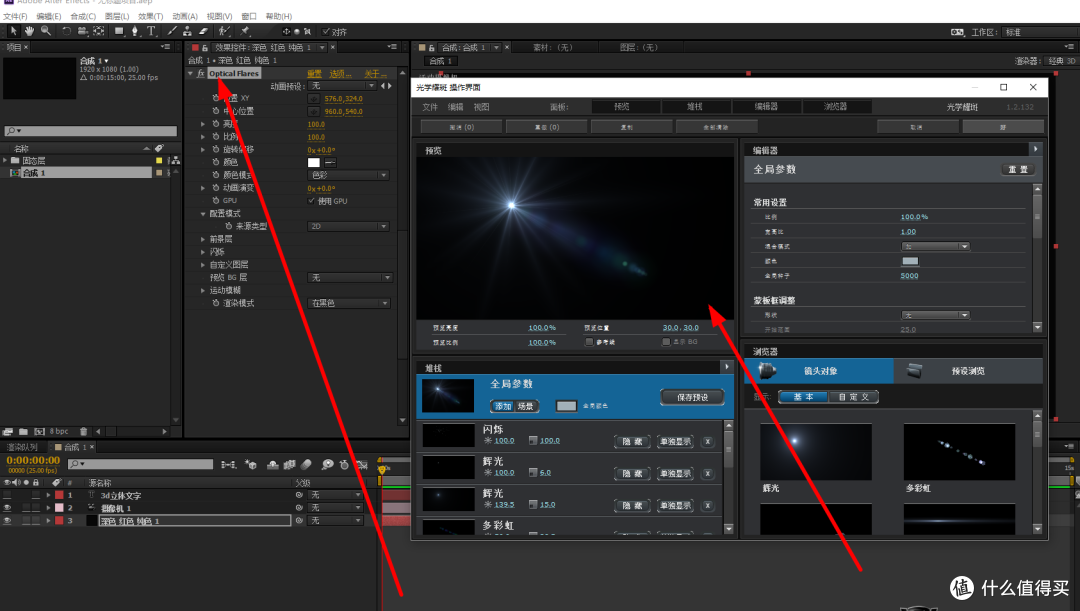This screenshot has height=611, width=1080.
Task: Select the Clone Stamp tool
Action: tap(187, 31)
